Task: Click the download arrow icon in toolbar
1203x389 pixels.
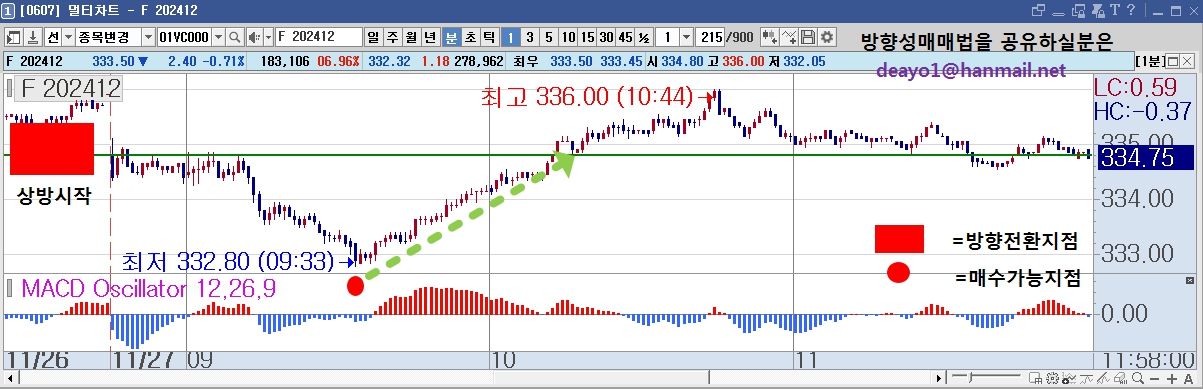Action: (x=32, y=37)
